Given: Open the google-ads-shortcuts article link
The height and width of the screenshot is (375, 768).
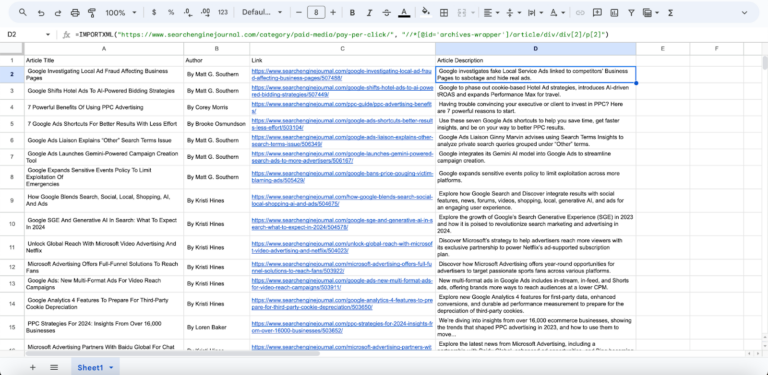Looking at the screenshot, I should tap(342, 124).
